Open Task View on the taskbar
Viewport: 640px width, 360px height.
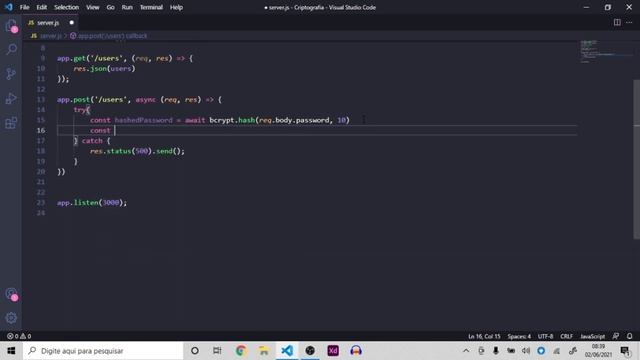(x=217, y=351)
